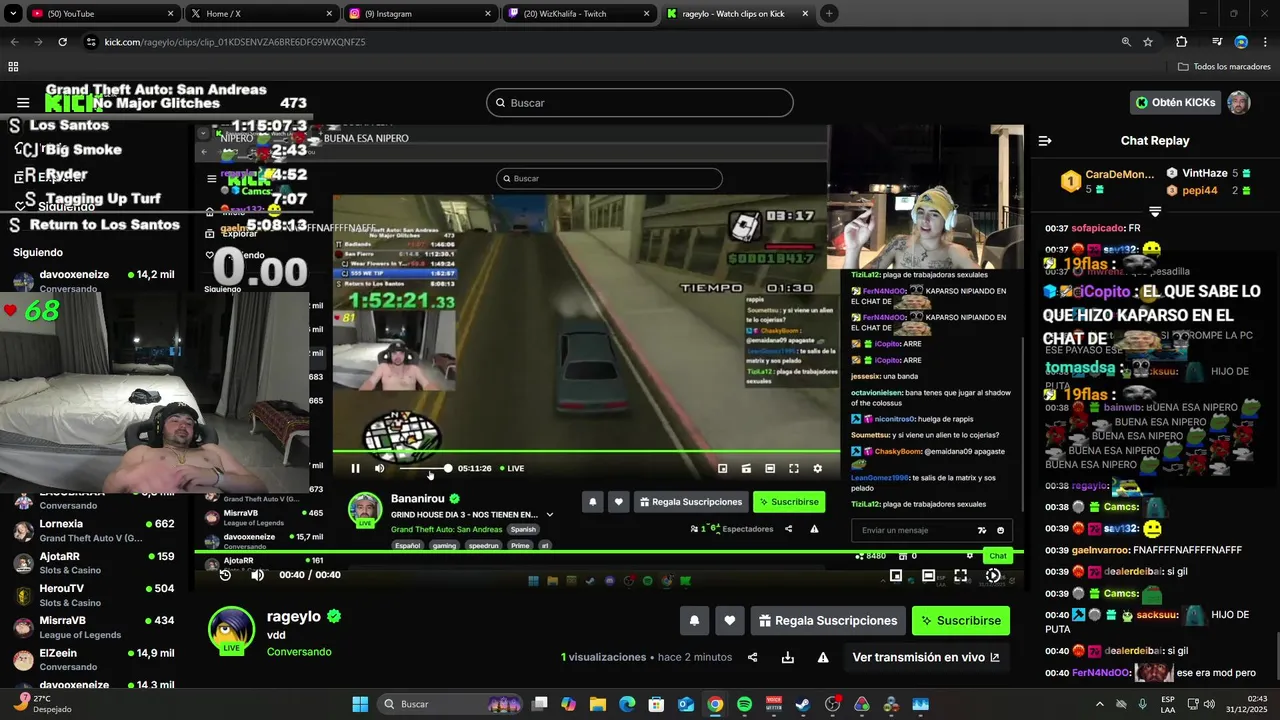Open davooxeneize 14,2 mil sidebar channel
The height and width of the screenshot is (720, 1280).
click(95, 281)
